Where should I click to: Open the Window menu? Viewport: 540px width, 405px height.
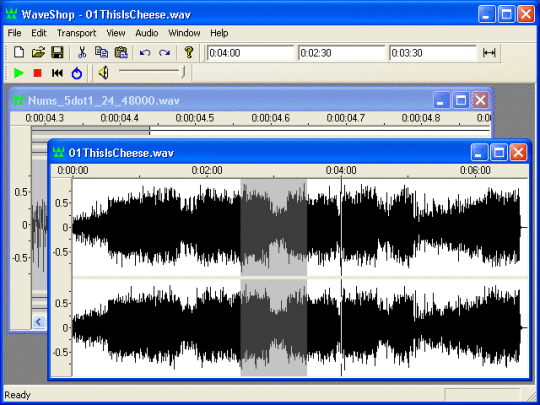pyautogui.click(x=184, y=33)
